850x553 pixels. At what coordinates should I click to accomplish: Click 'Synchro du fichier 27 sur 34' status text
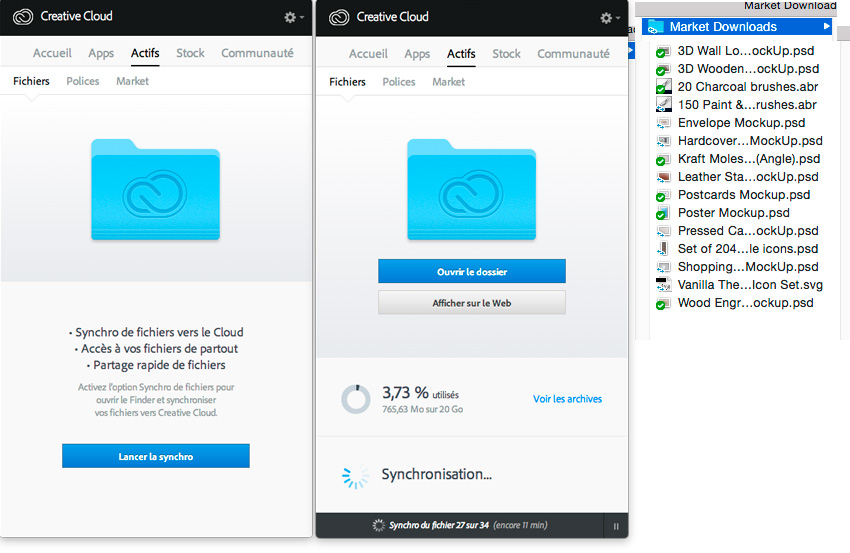pyautogui.click(x=439, y=525)
